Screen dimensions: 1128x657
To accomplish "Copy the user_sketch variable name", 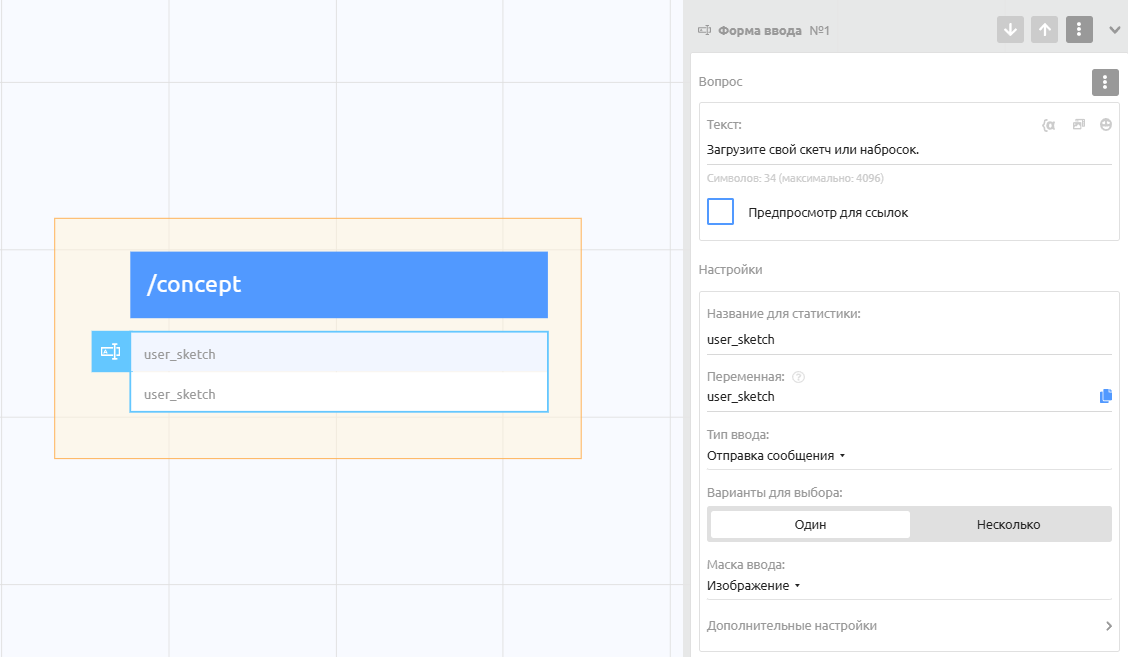I will click(x=1105, y=396).
